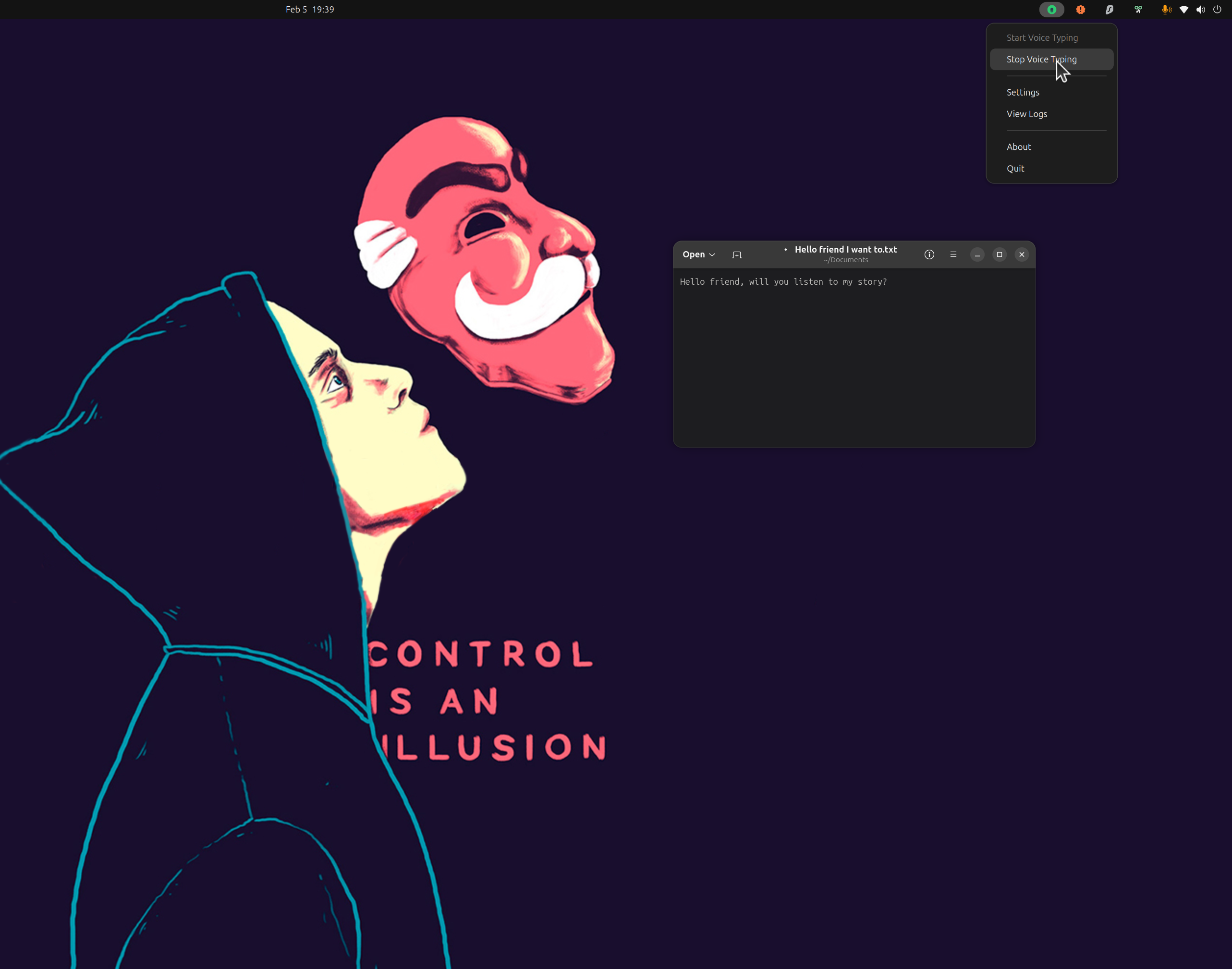Open About from the voice typing menu

point(1051,146)
